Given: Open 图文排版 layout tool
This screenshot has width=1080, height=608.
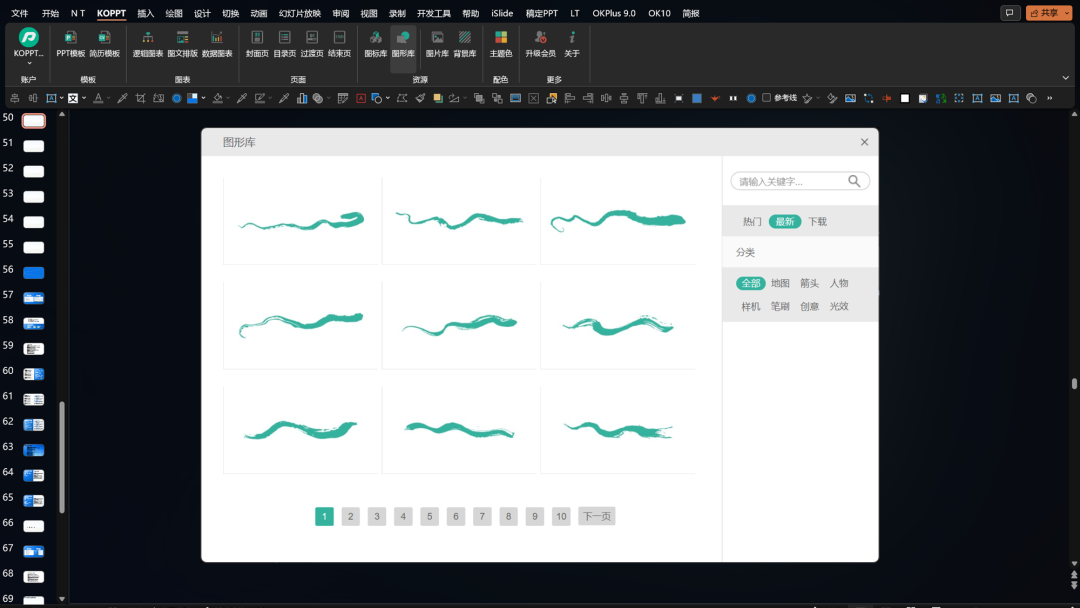Looking at the screenshot, I should tap(182, 43).
